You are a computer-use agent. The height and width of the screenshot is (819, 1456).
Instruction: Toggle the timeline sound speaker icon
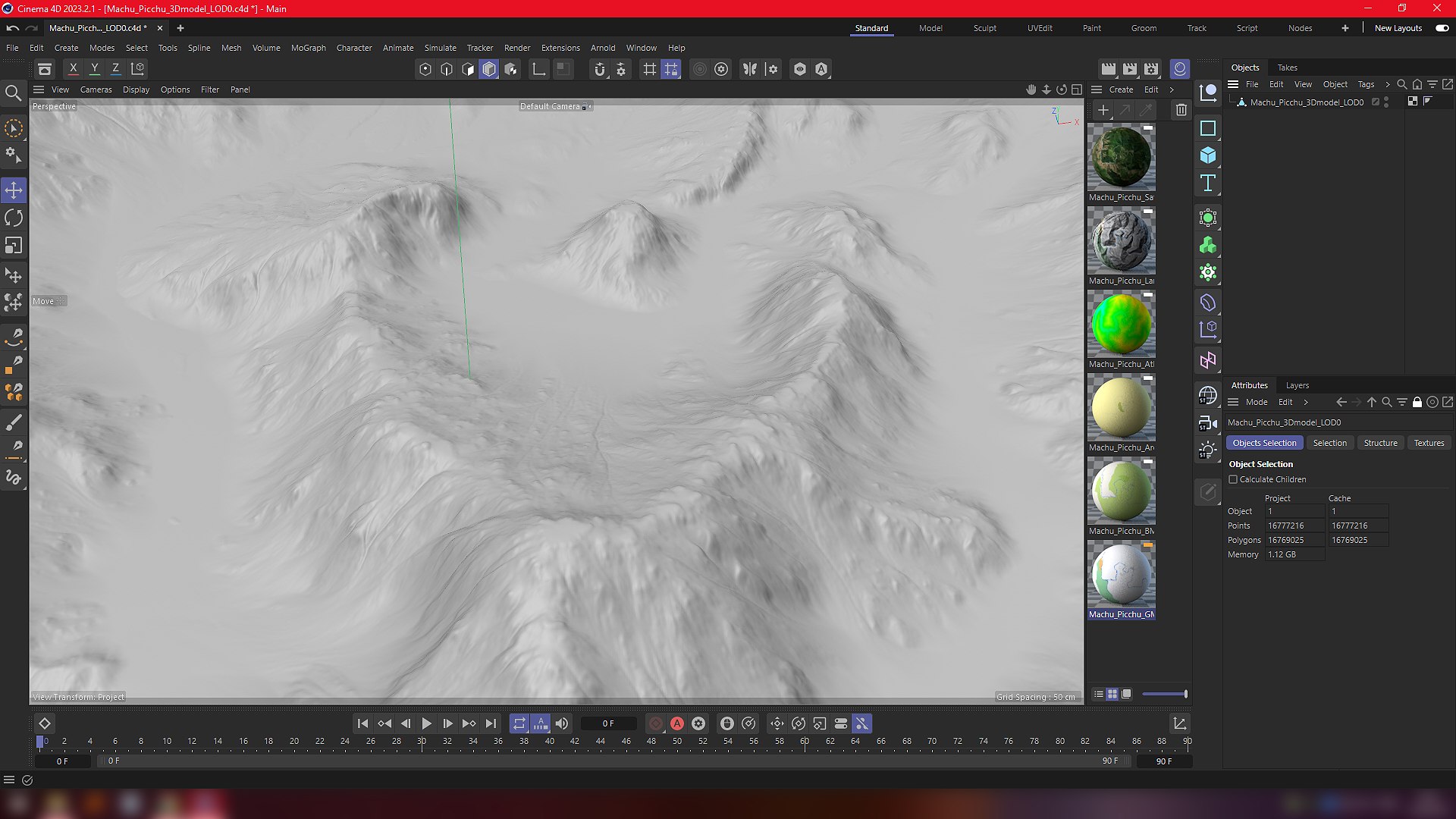click(562, 723)
